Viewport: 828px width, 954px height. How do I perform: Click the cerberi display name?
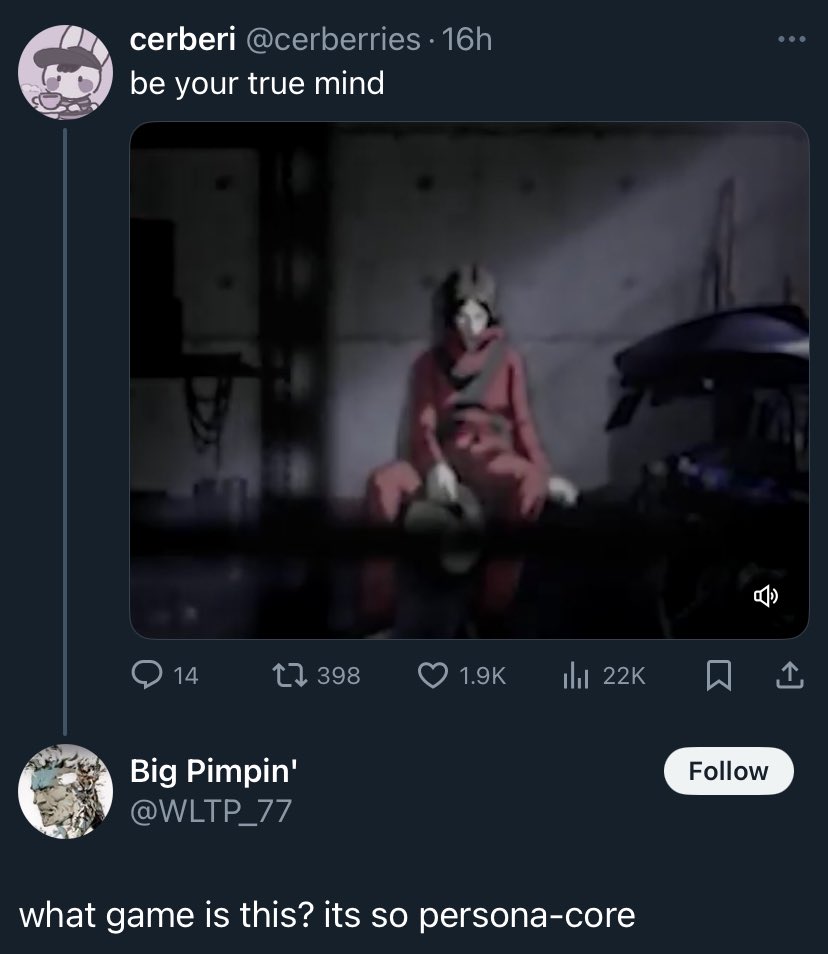click(183, 40)
